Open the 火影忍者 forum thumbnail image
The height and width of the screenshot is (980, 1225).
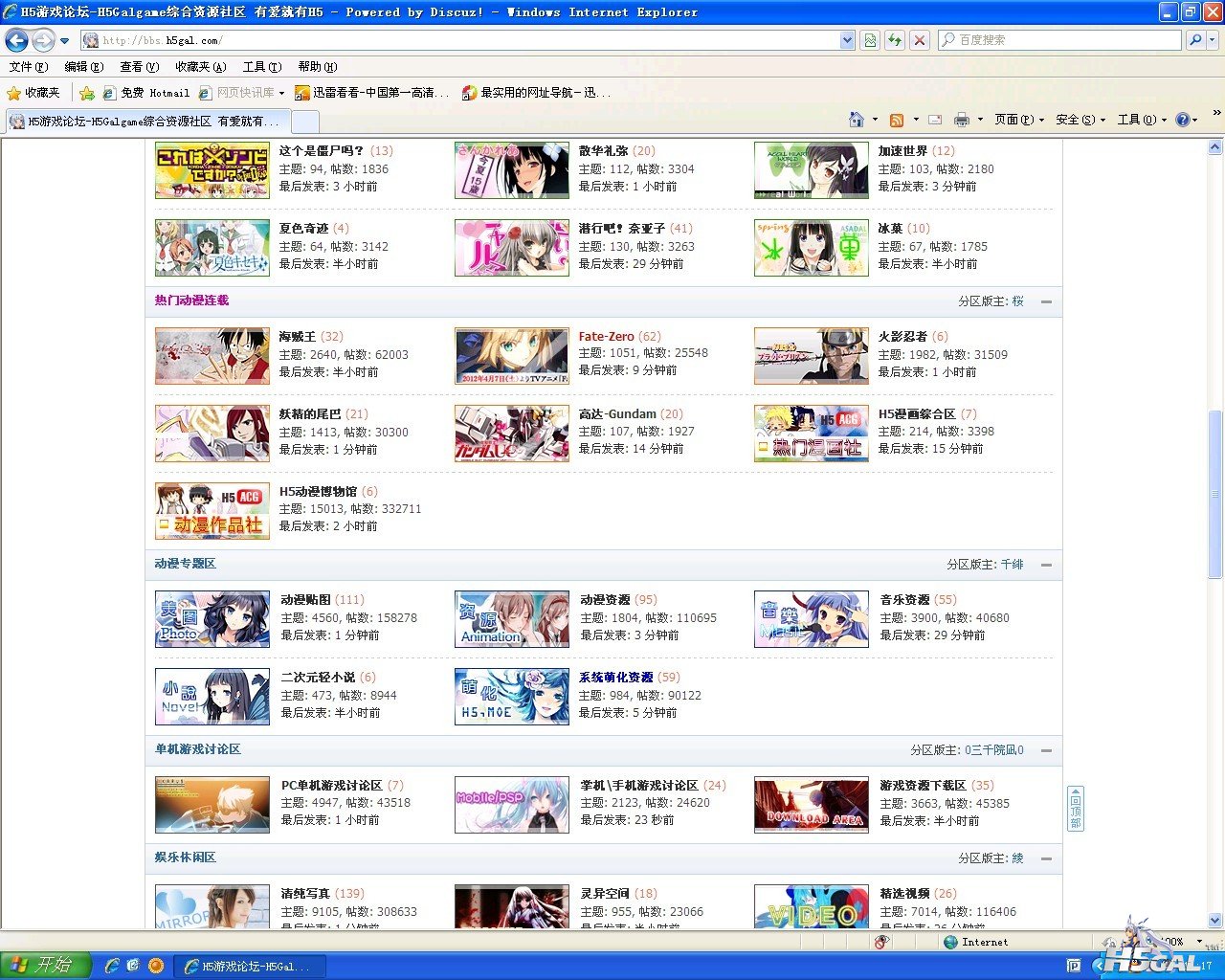click(812, 356)
